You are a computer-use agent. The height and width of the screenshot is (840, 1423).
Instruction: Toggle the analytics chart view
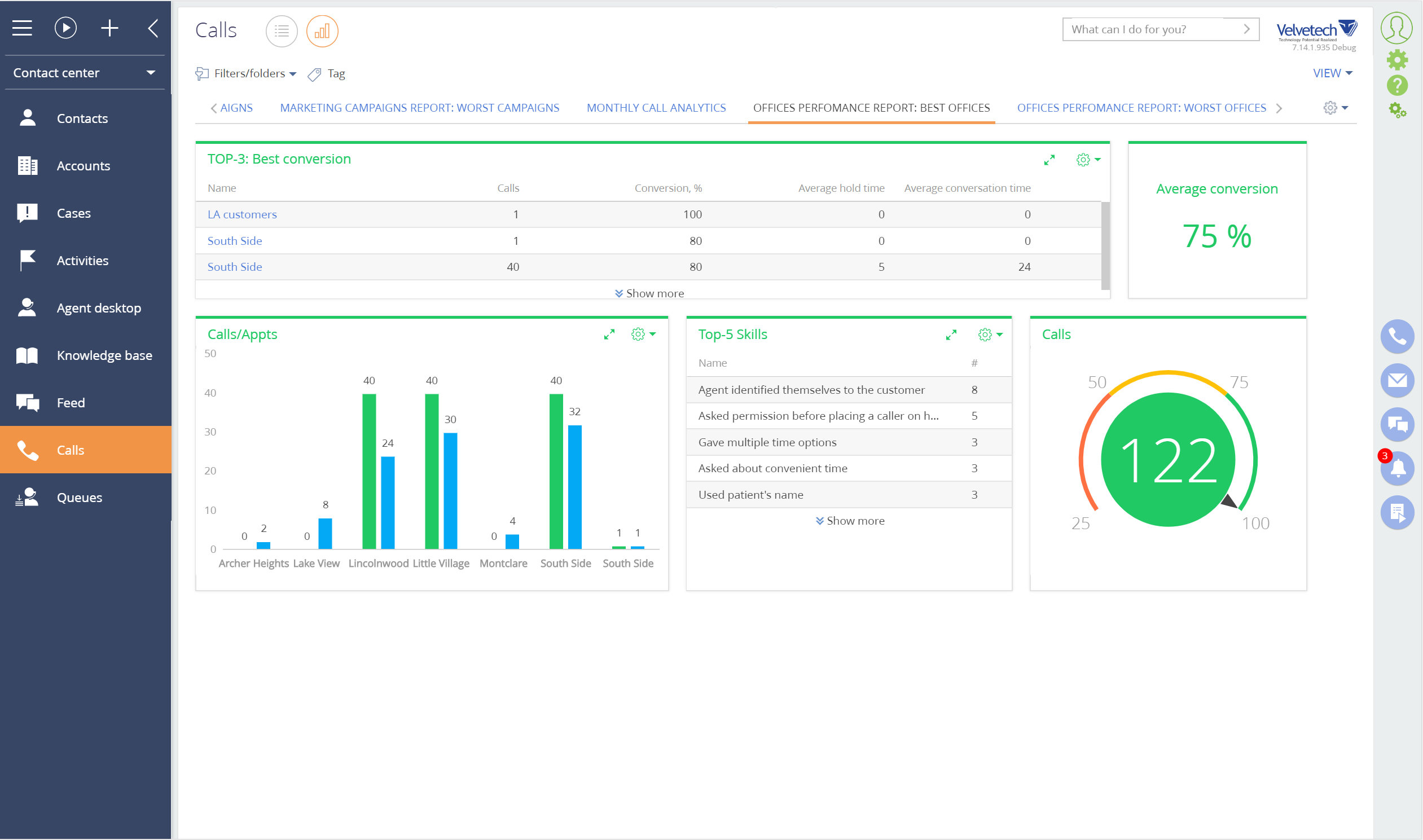(x=322, y=31)
